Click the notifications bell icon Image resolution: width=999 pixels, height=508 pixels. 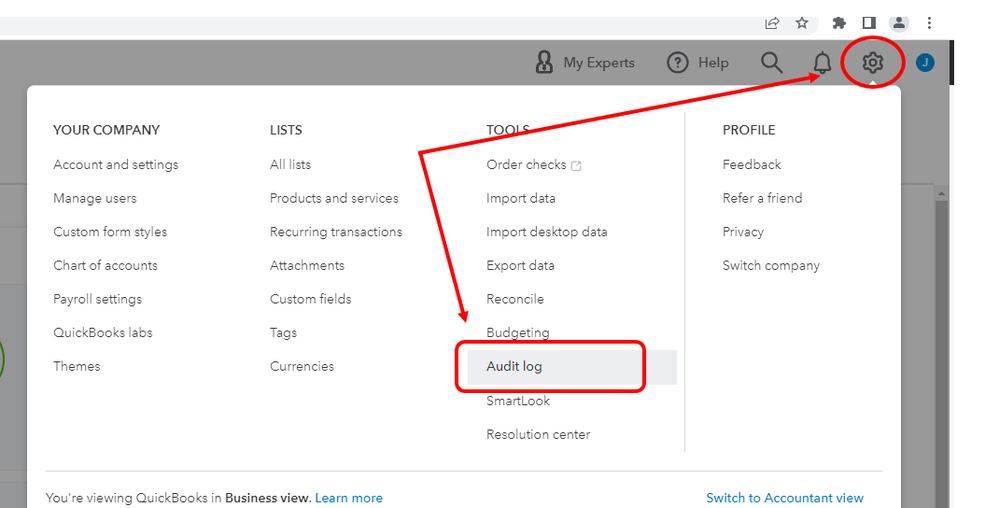coord(822,63)
